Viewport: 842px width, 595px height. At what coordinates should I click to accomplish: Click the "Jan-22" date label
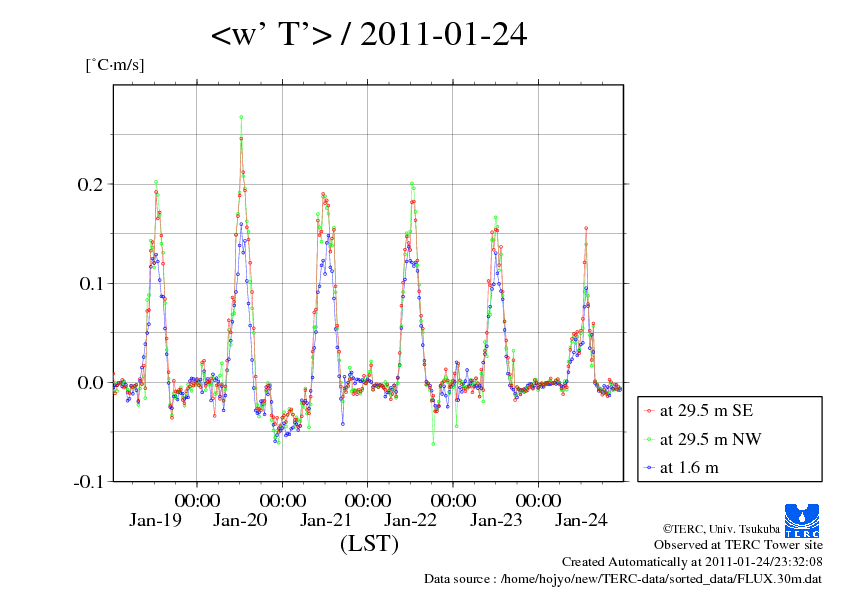click(411, 520)
